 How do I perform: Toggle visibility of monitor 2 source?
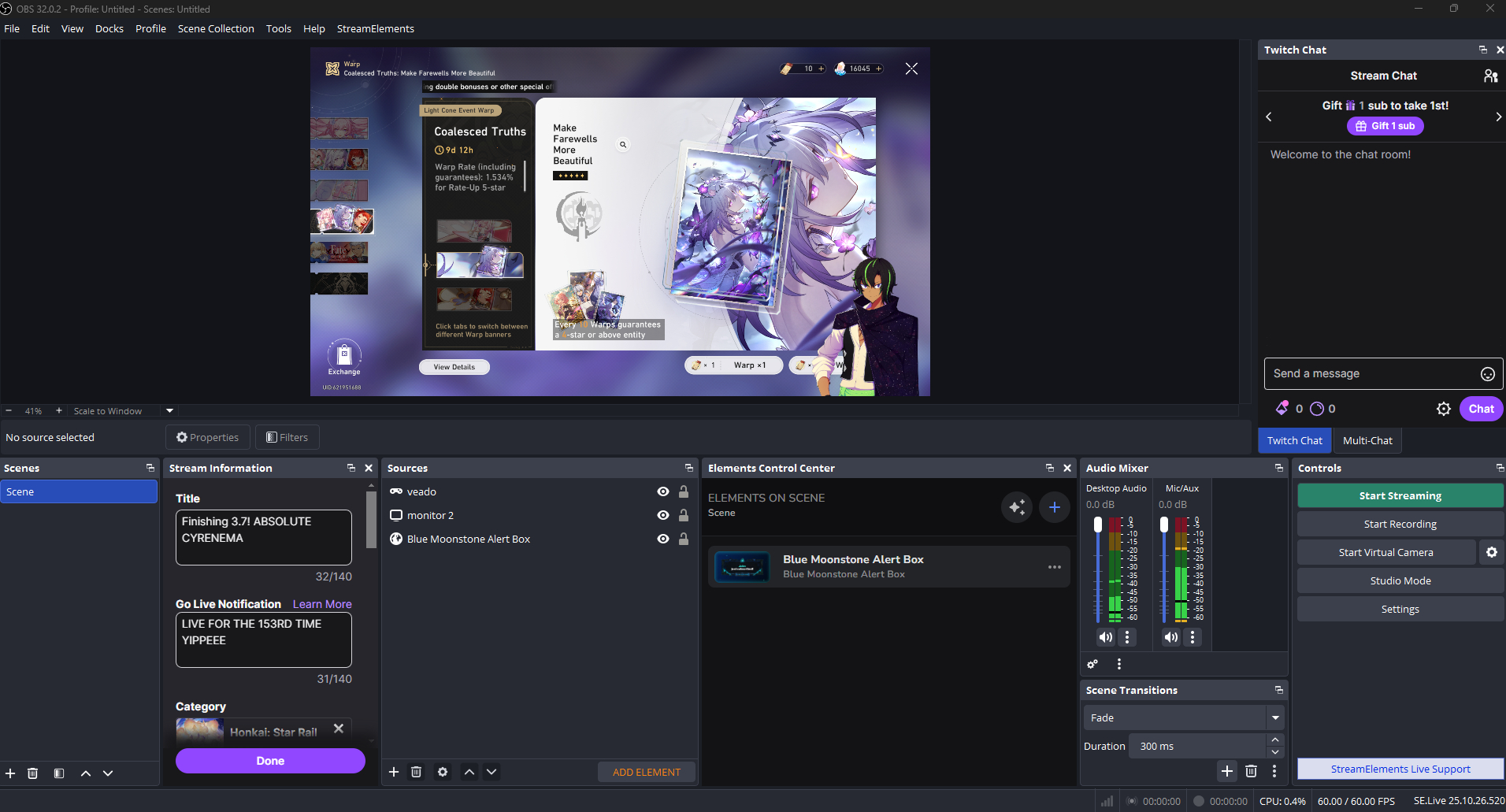pyautogui.click(x=663, y=515)
